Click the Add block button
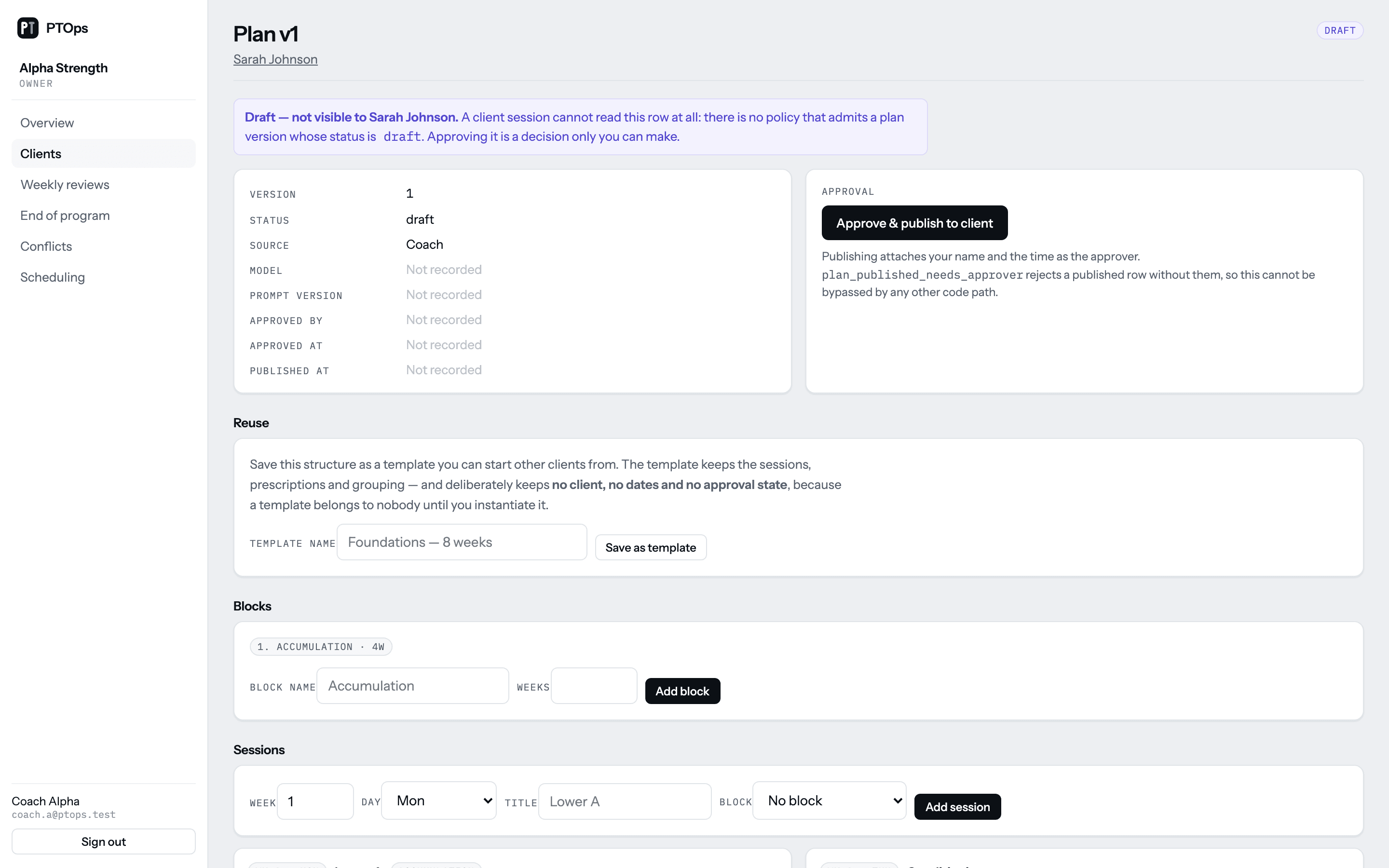Viewport: 1389px width, 868px height. pyautogui.click(x=682, y=691)
